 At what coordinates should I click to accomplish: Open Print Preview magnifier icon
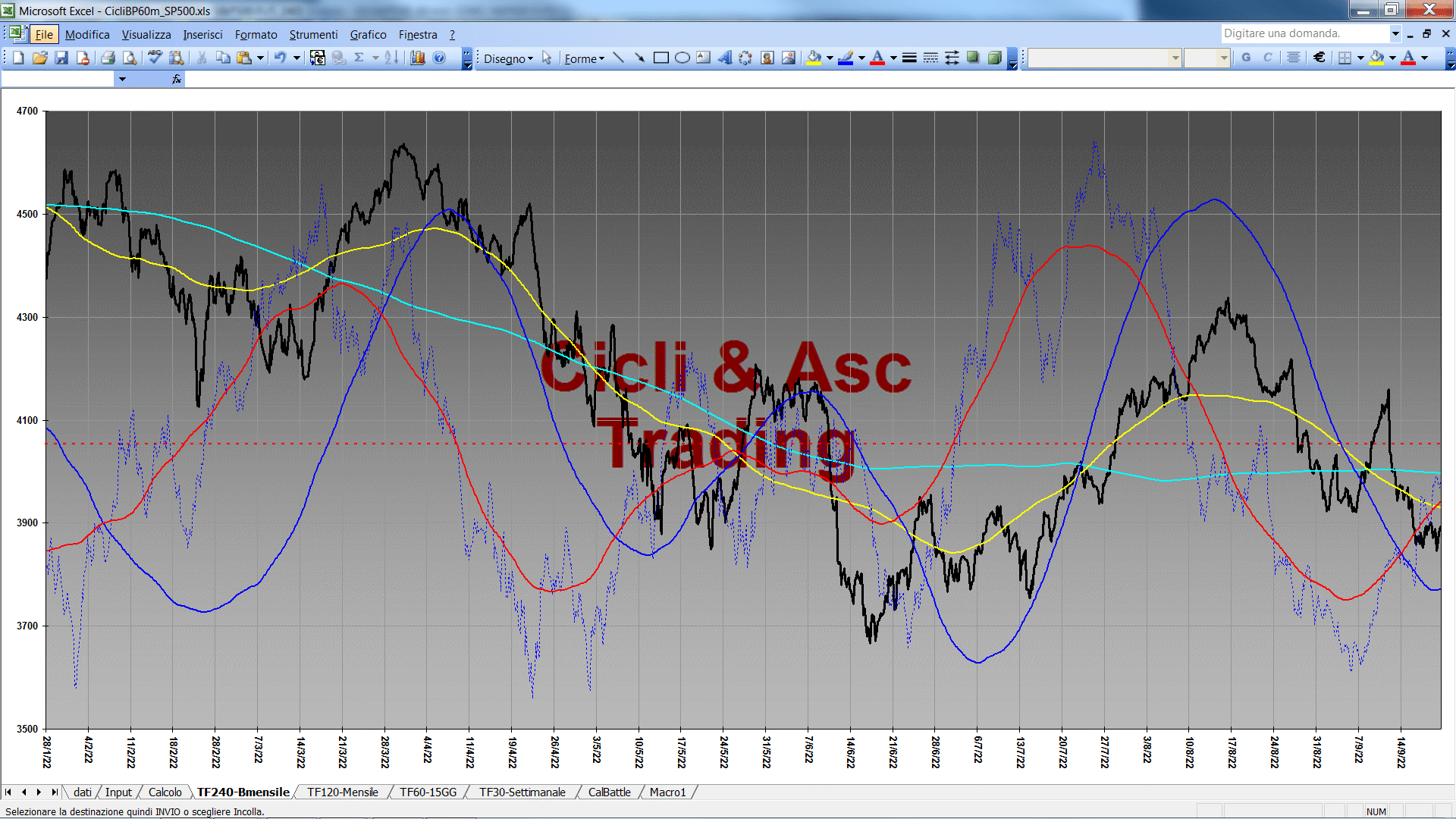[x=130, y=58]
